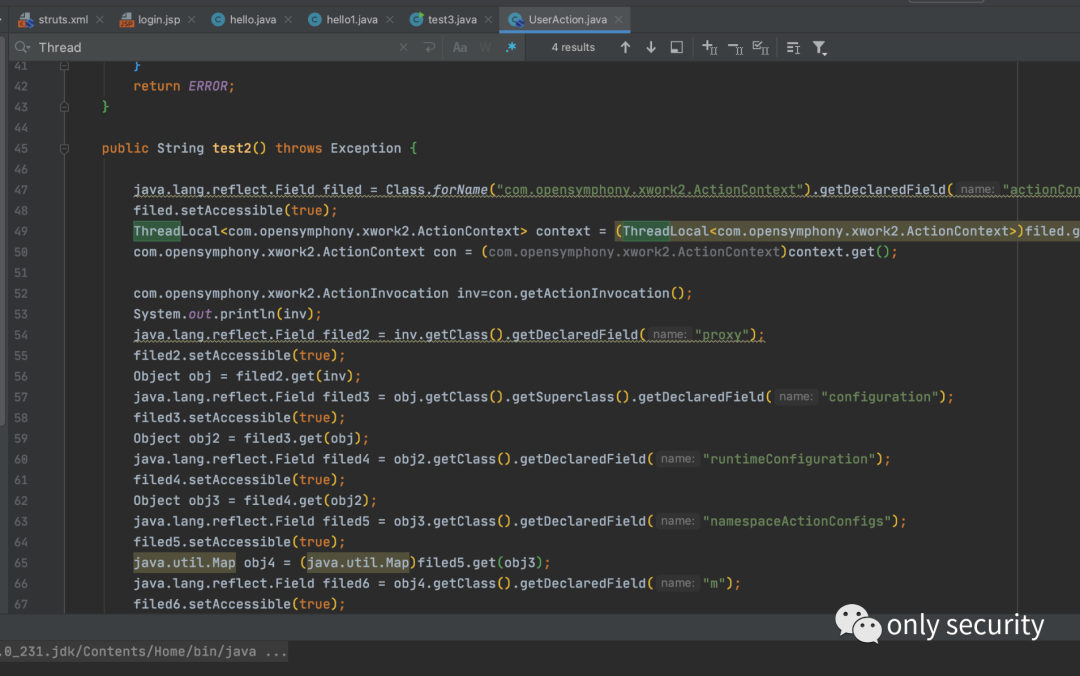
Task: Add selection for next occurrence
Action: (709, 48)
